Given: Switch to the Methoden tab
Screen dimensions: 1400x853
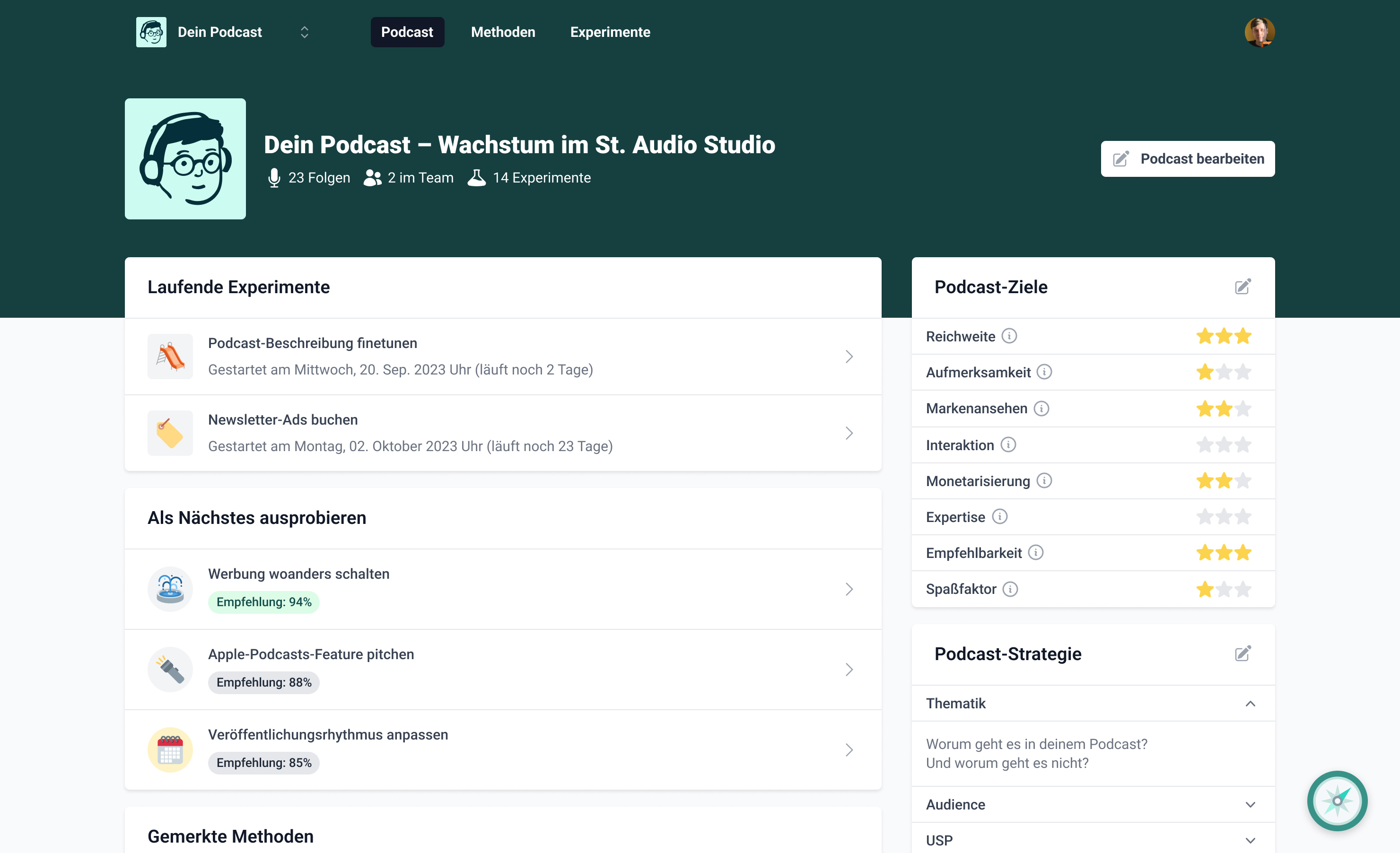Looking at the screenshot, I should 503,32.
